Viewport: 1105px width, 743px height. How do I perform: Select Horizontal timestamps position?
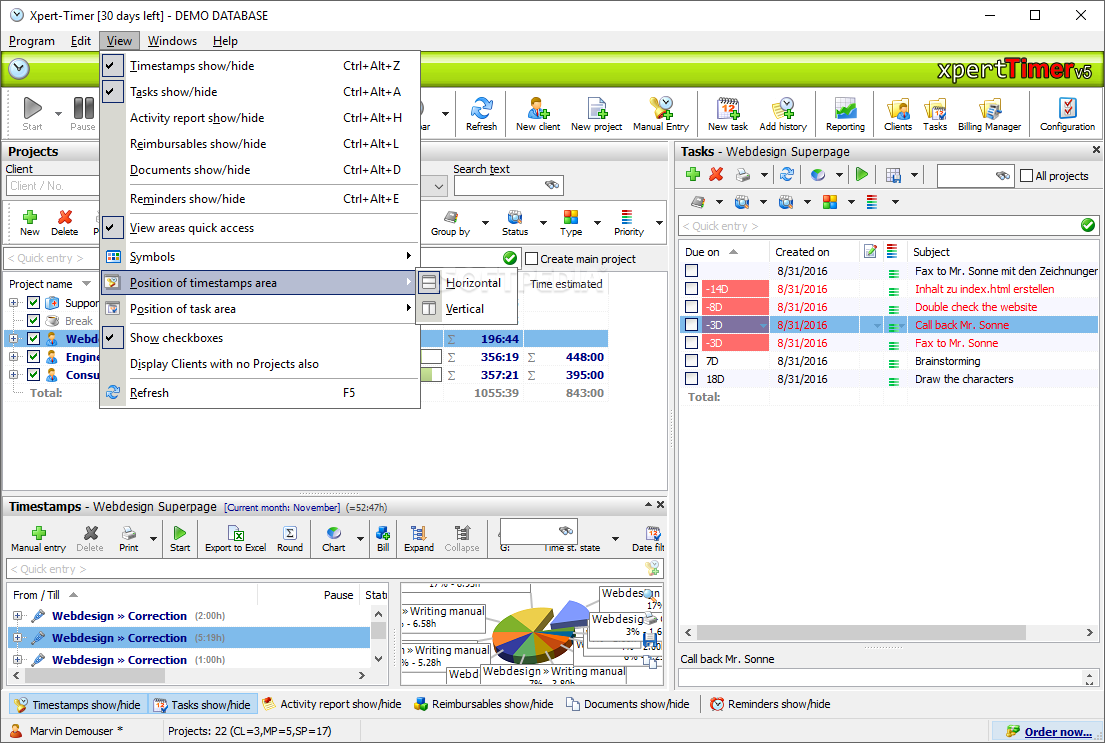tap(467, 283)
